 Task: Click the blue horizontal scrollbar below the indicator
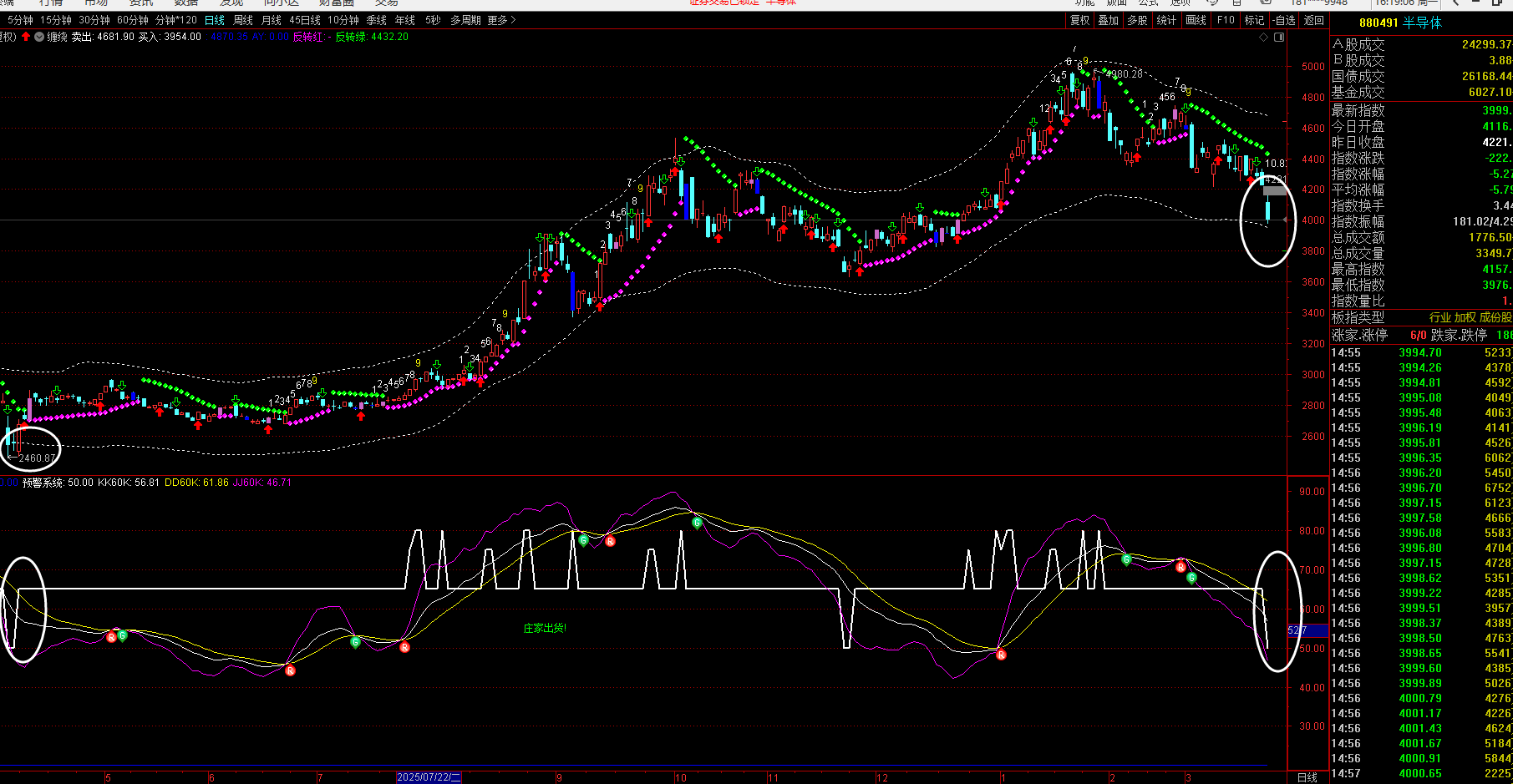point(635,766)
